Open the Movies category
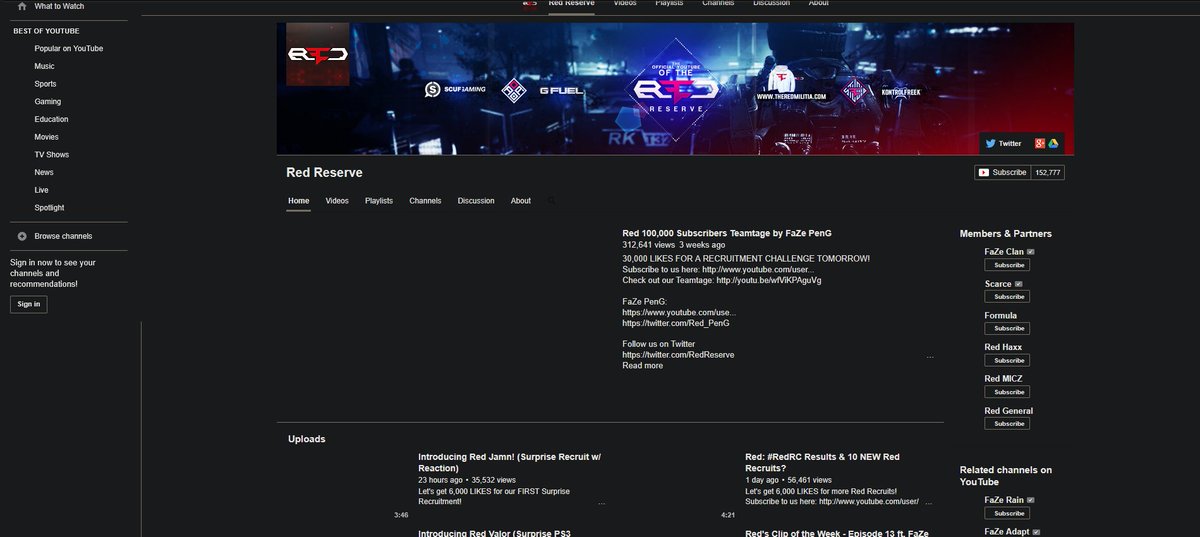 tap(46, 137)
